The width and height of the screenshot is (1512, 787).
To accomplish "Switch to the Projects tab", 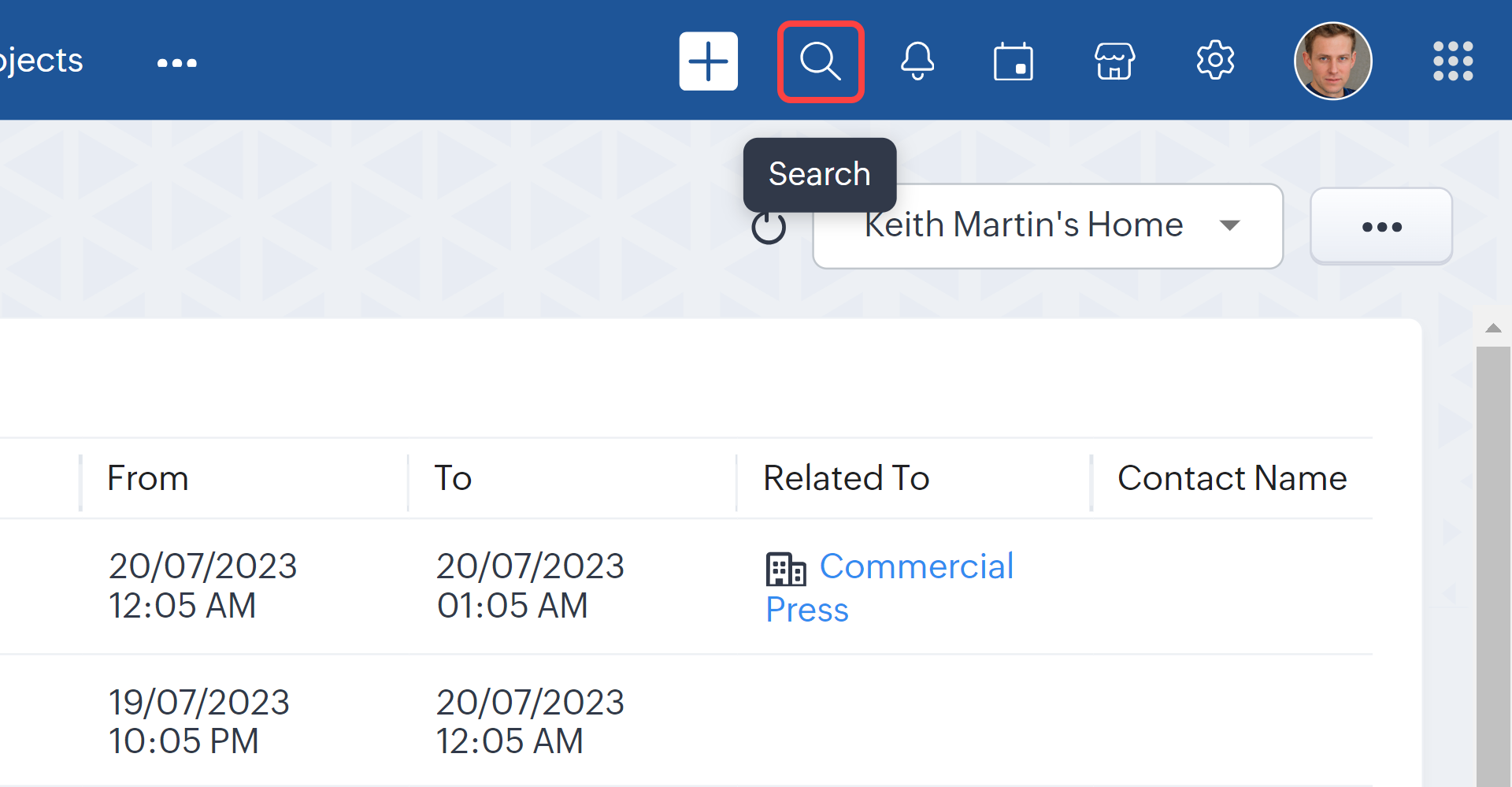I will click(x=41, y=61).
